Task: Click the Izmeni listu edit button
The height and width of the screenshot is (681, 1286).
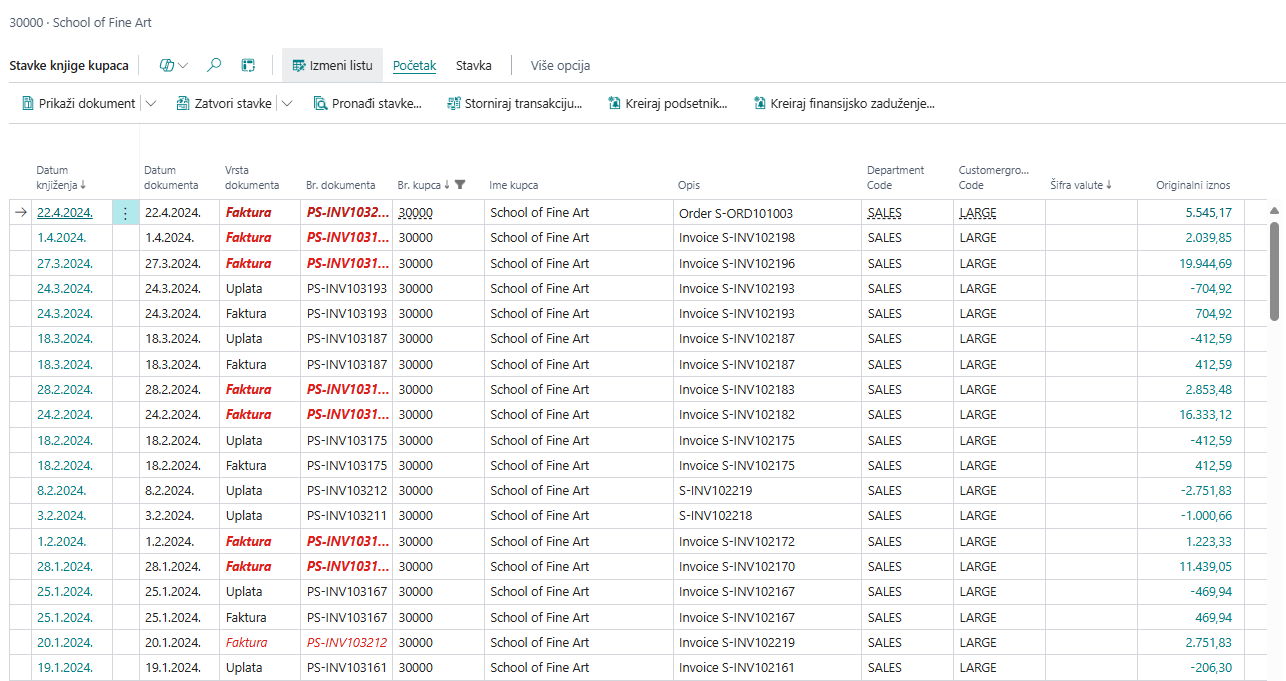Action: click(332, 65)
